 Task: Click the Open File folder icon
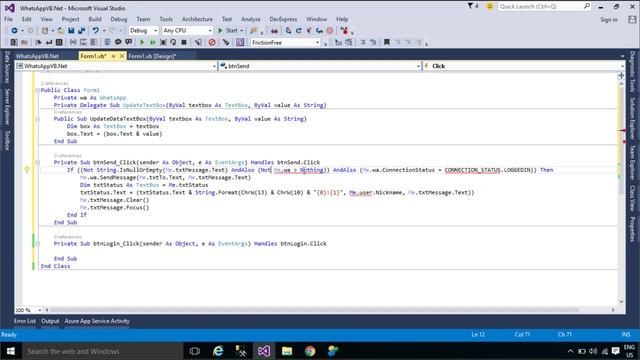point(60,31)
